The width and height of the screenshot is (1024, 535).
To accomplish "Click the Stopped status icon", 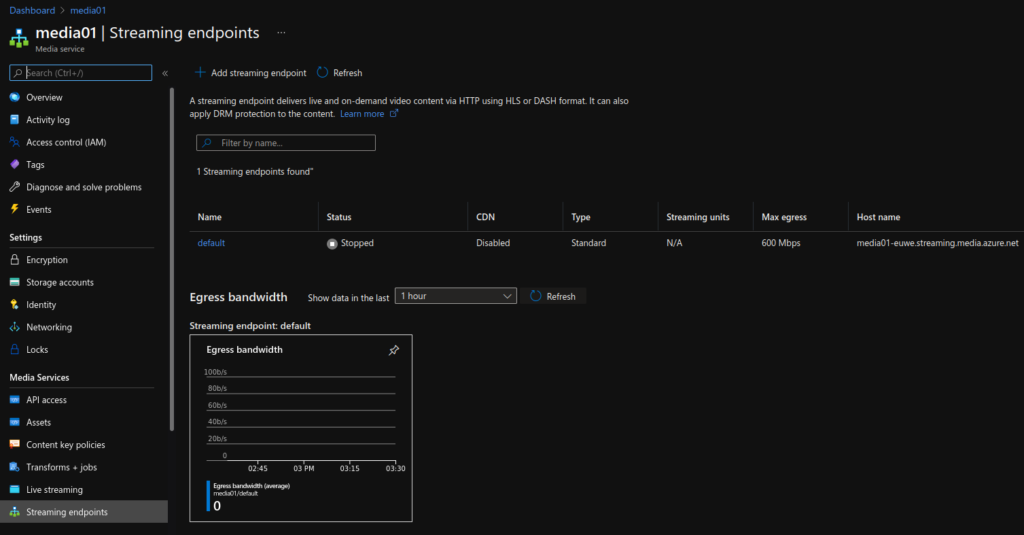I will coord(332,243).
